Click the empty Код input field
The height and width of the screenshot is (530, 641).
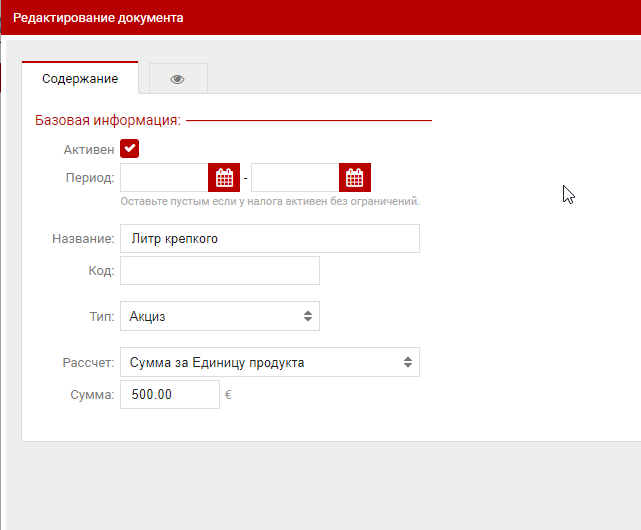pyautogui.click(x=219, y=271)
